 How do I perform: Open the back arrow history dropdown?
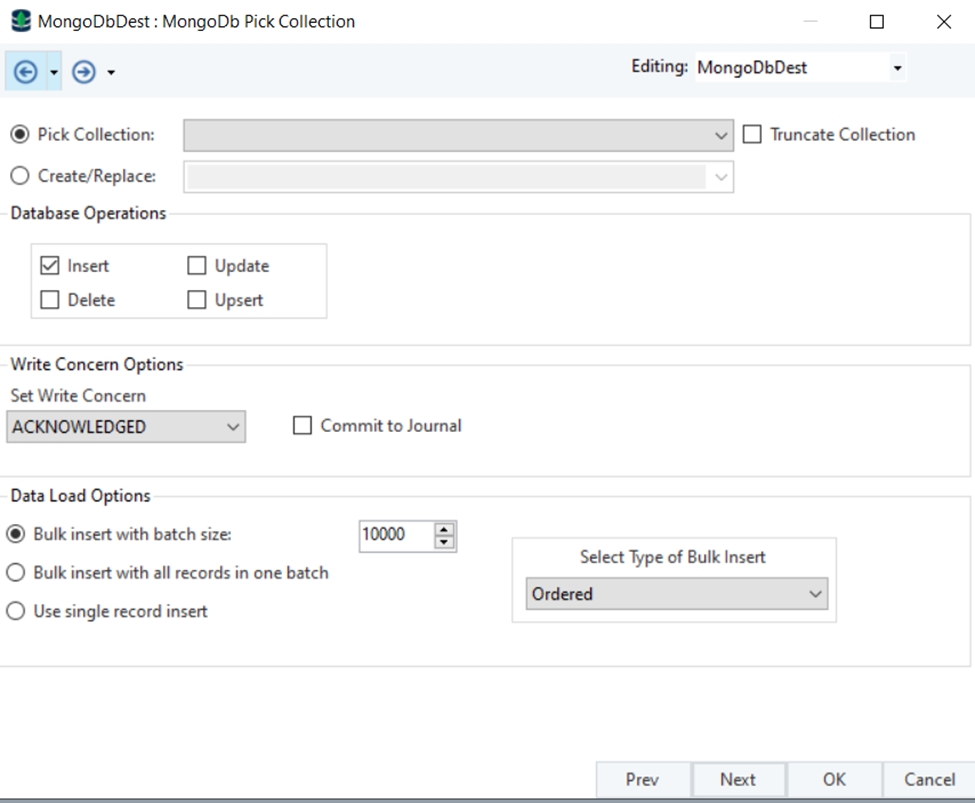[x=54, y=73]
